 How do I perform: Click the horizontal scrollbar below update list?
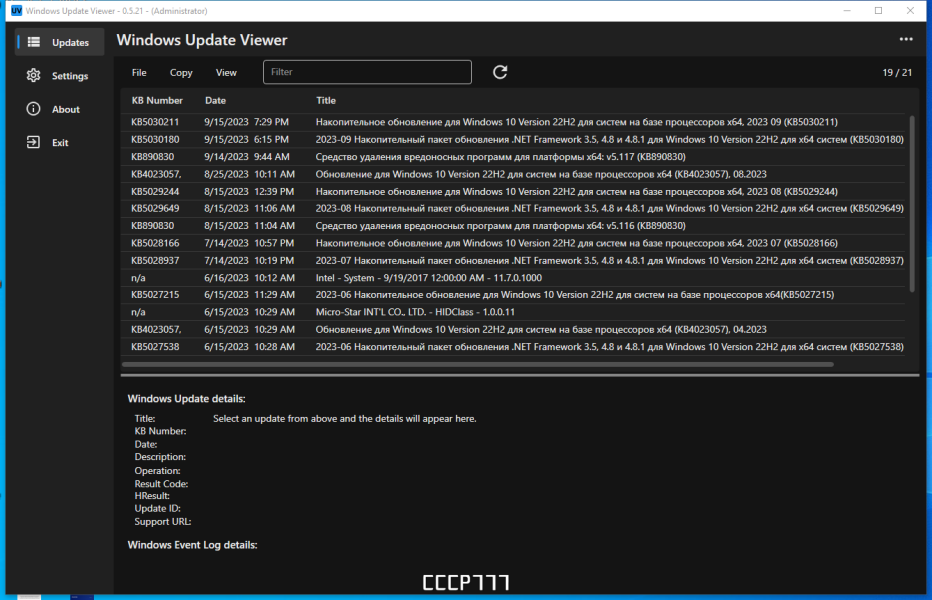point(477,364)
